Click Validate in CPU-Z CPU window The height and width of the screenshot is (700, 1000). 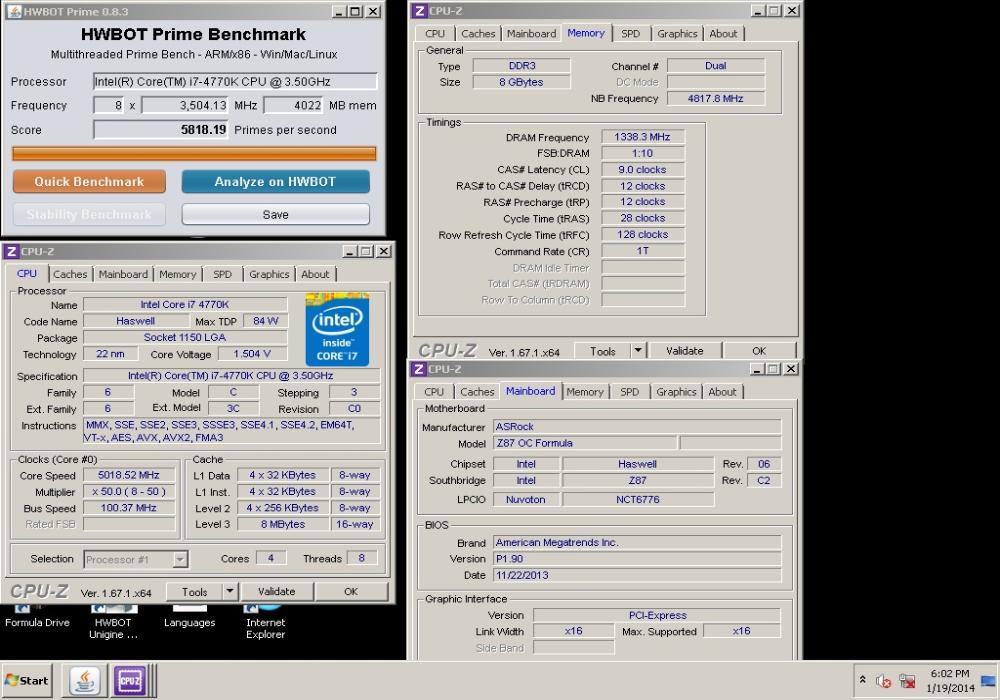tap(276, 592)
